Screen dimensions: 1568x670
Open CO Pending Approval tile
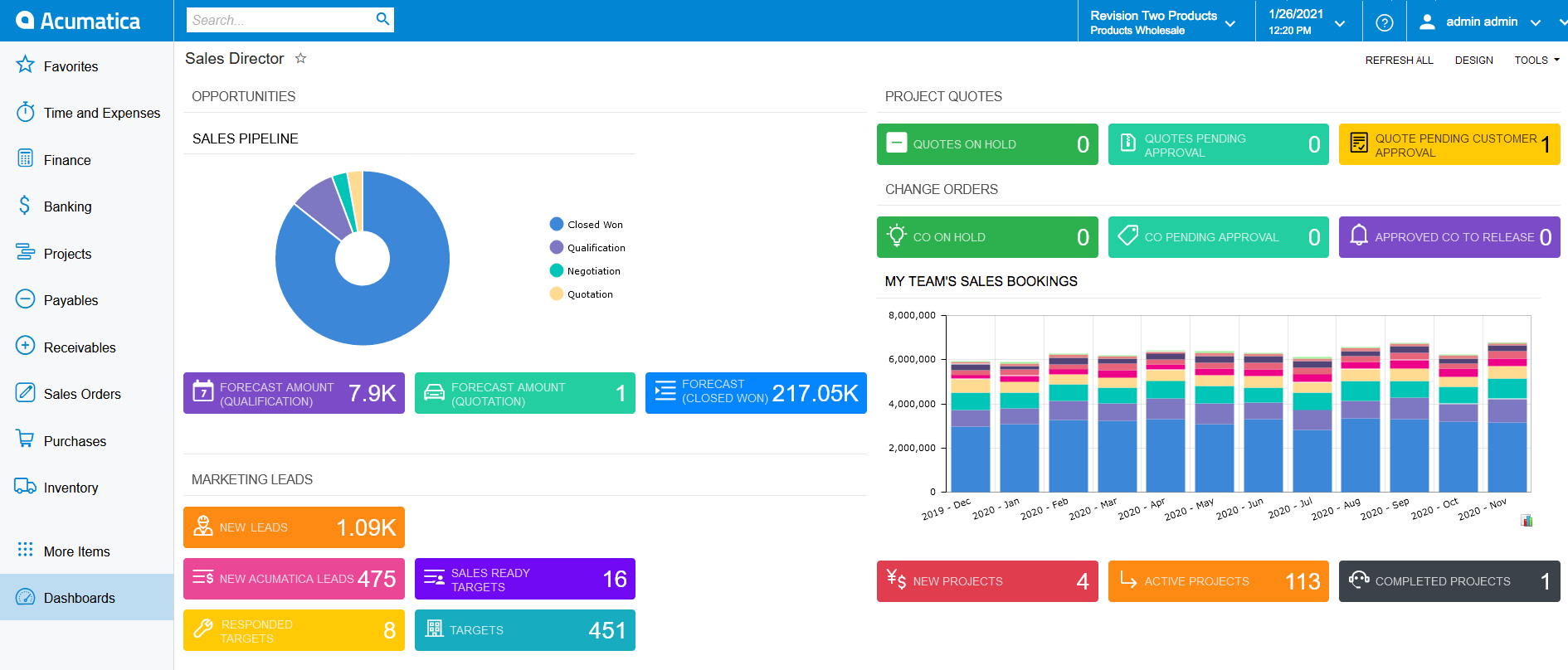(x=1219, y=237)
